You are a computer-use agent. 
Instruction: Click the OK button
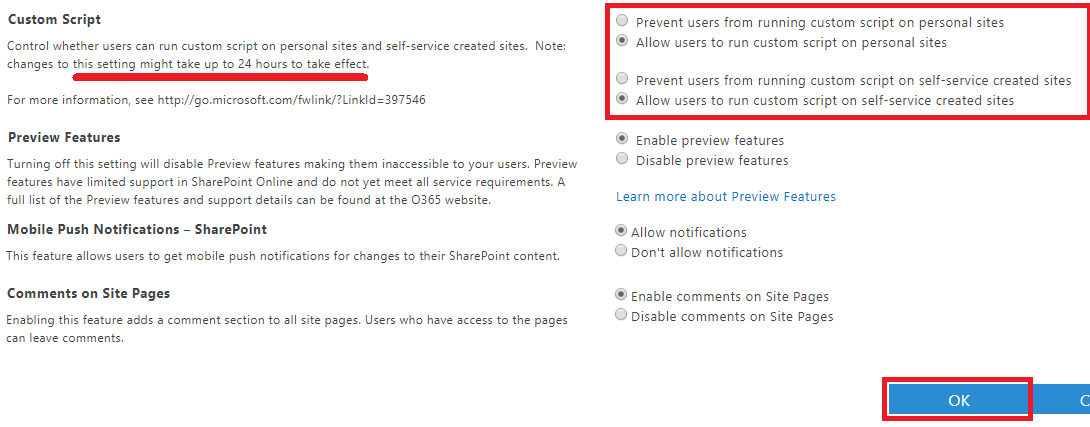point(958,400)
